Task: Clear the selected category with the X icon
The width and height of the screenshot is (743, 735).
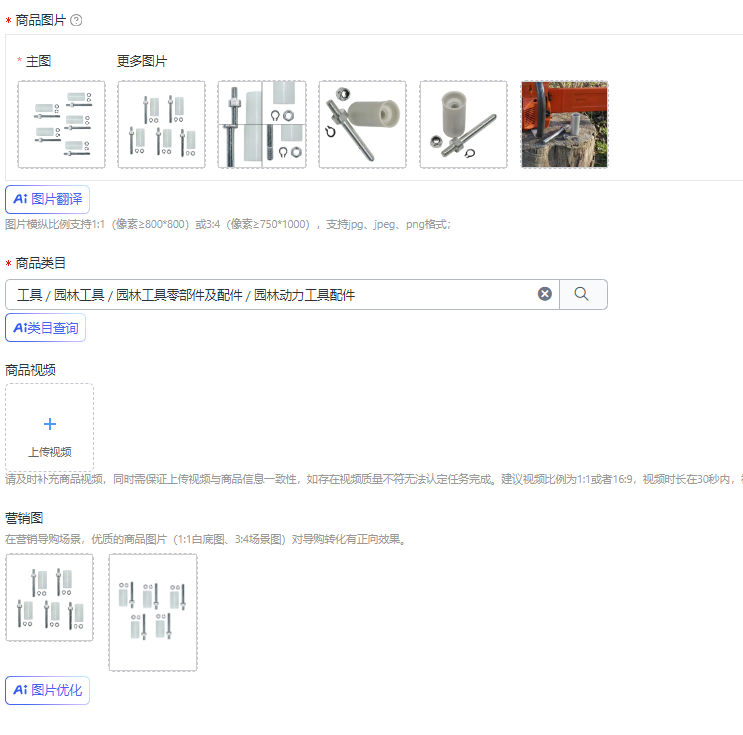Action: 545,294
